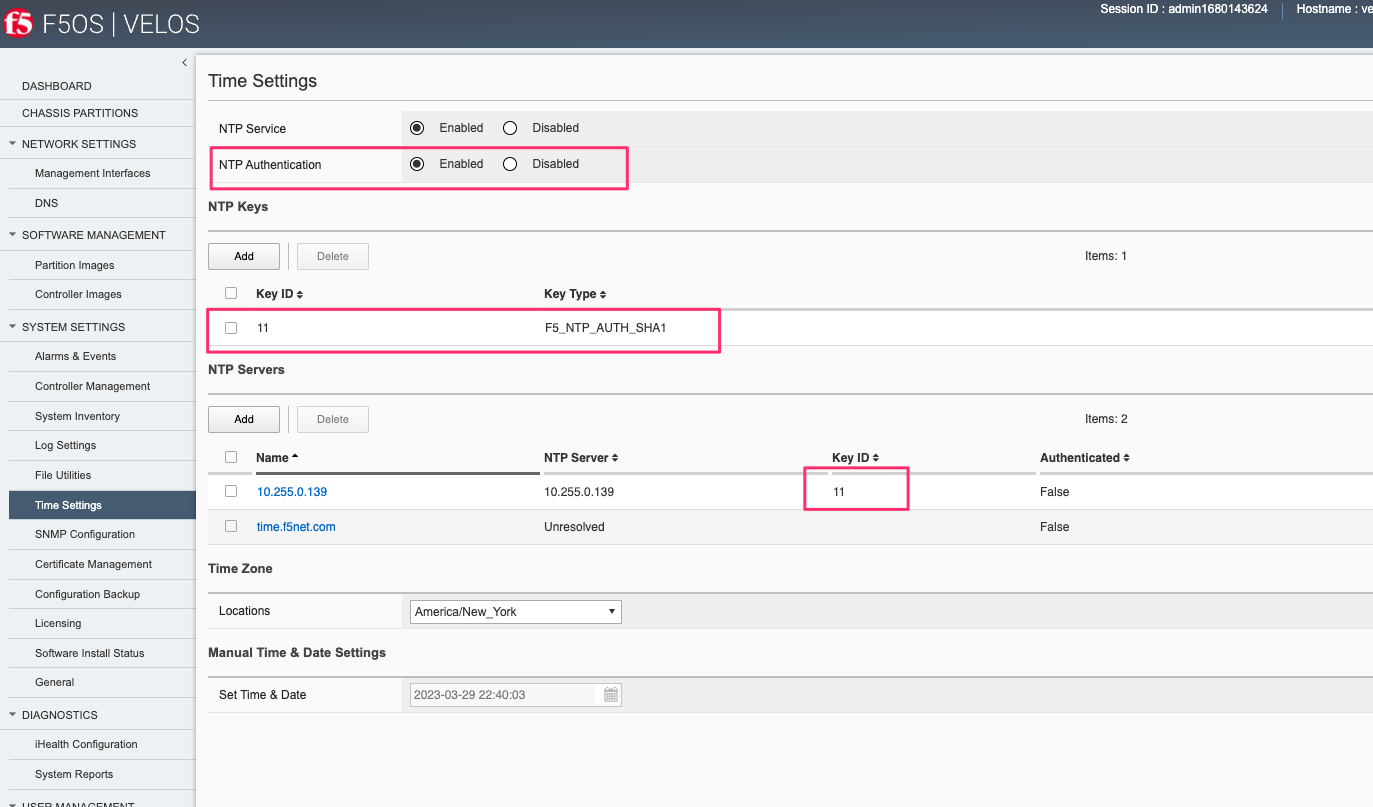
Task: Go to Alarms & Events
Action: [76, 356]
